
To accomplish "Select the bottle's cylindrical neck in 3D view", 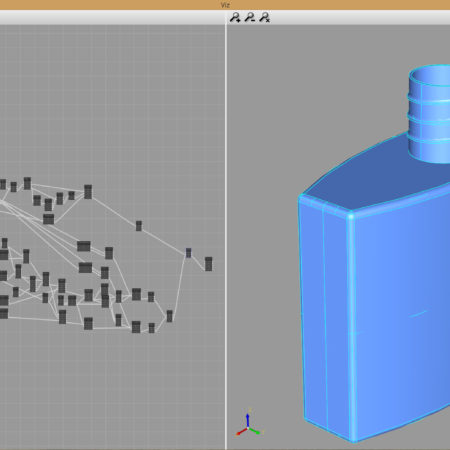I will pyautogui.click(x=430, y=114).
